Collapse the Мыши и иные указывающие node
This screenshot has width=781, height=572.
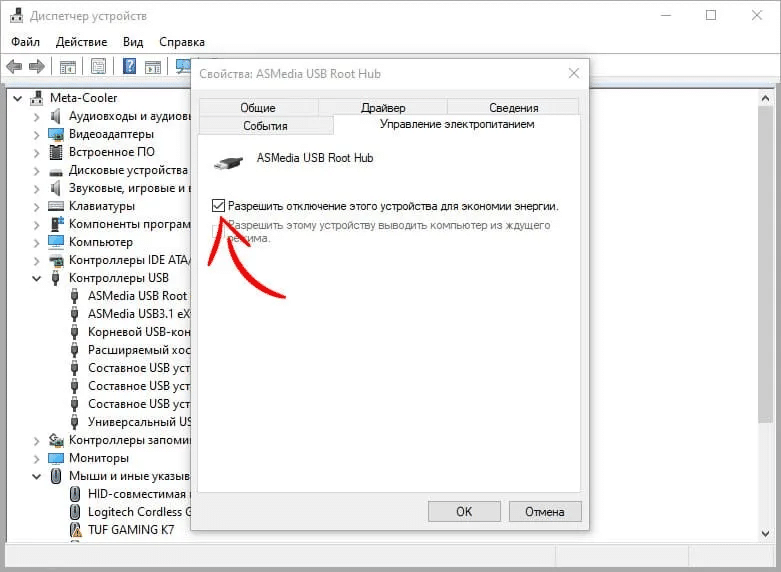[x=37, y=476]
